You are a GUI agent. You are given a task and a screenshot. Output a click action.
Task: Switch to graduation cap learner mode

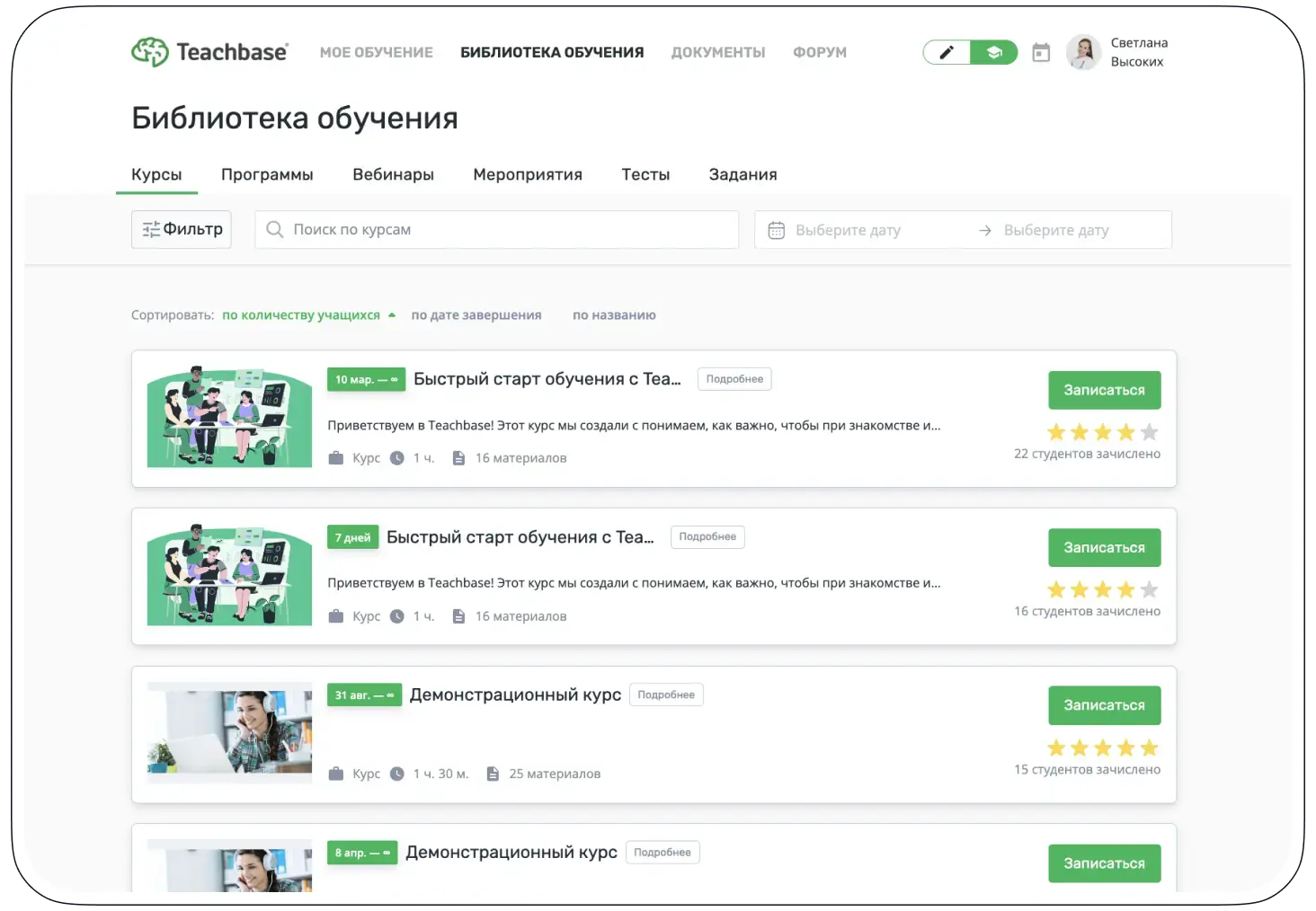click(x=994, y=52)
